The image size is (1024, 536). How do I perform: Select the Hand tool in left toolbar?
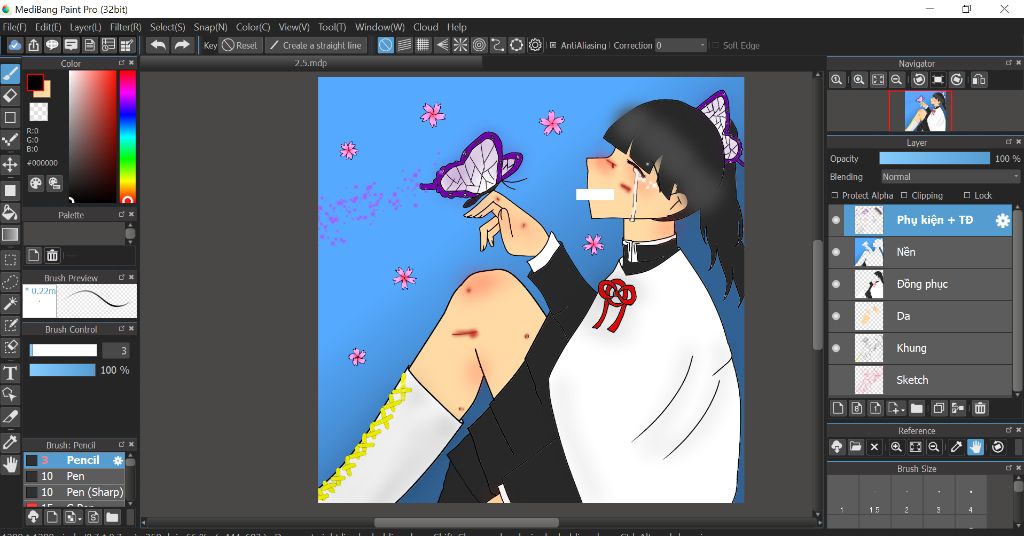10,465
